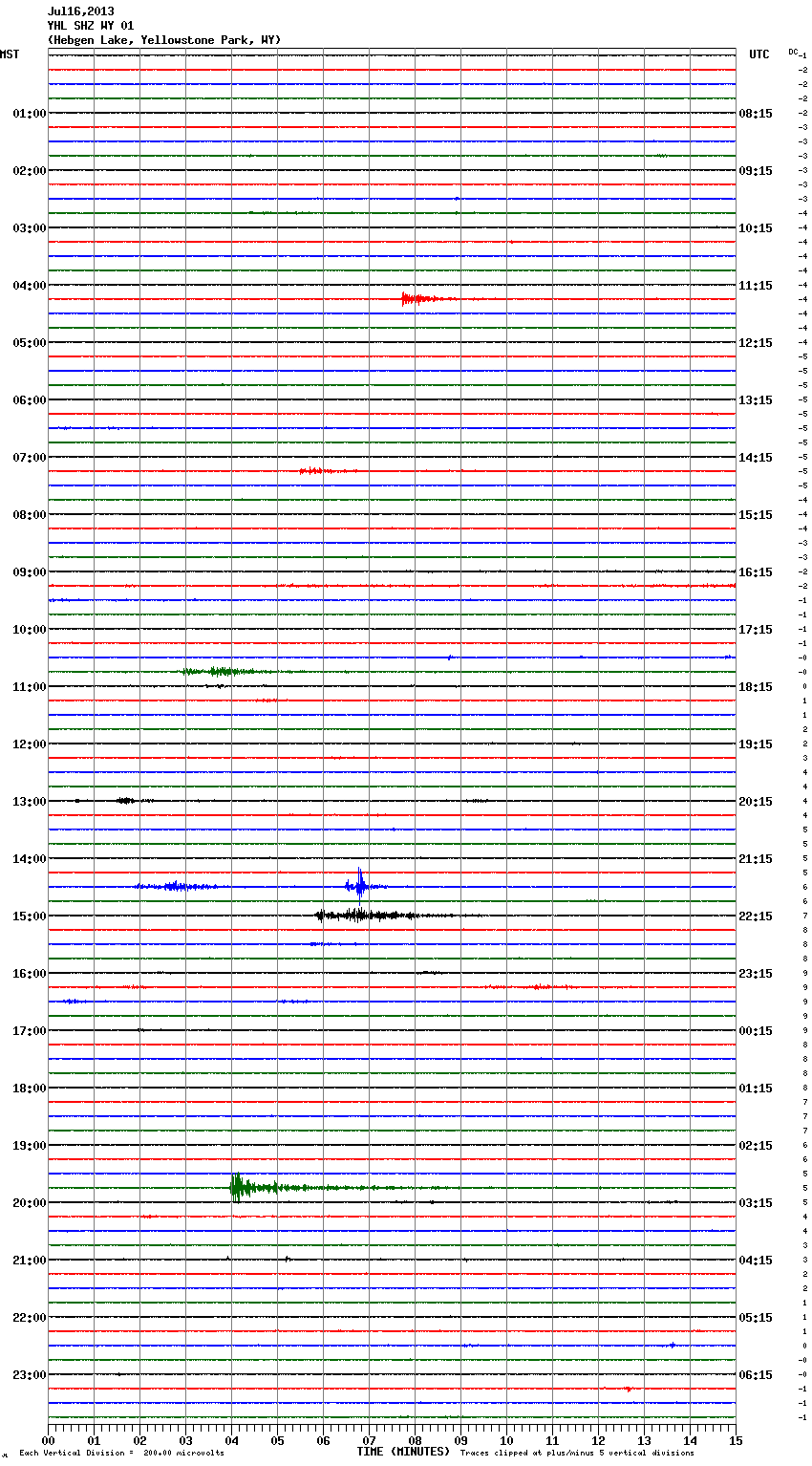Image resolution: width=812 pixels, height=1466 pixels.
Task: Select the 16:00 MST time label
Action: pyautogui.click(x=30, y=974)
